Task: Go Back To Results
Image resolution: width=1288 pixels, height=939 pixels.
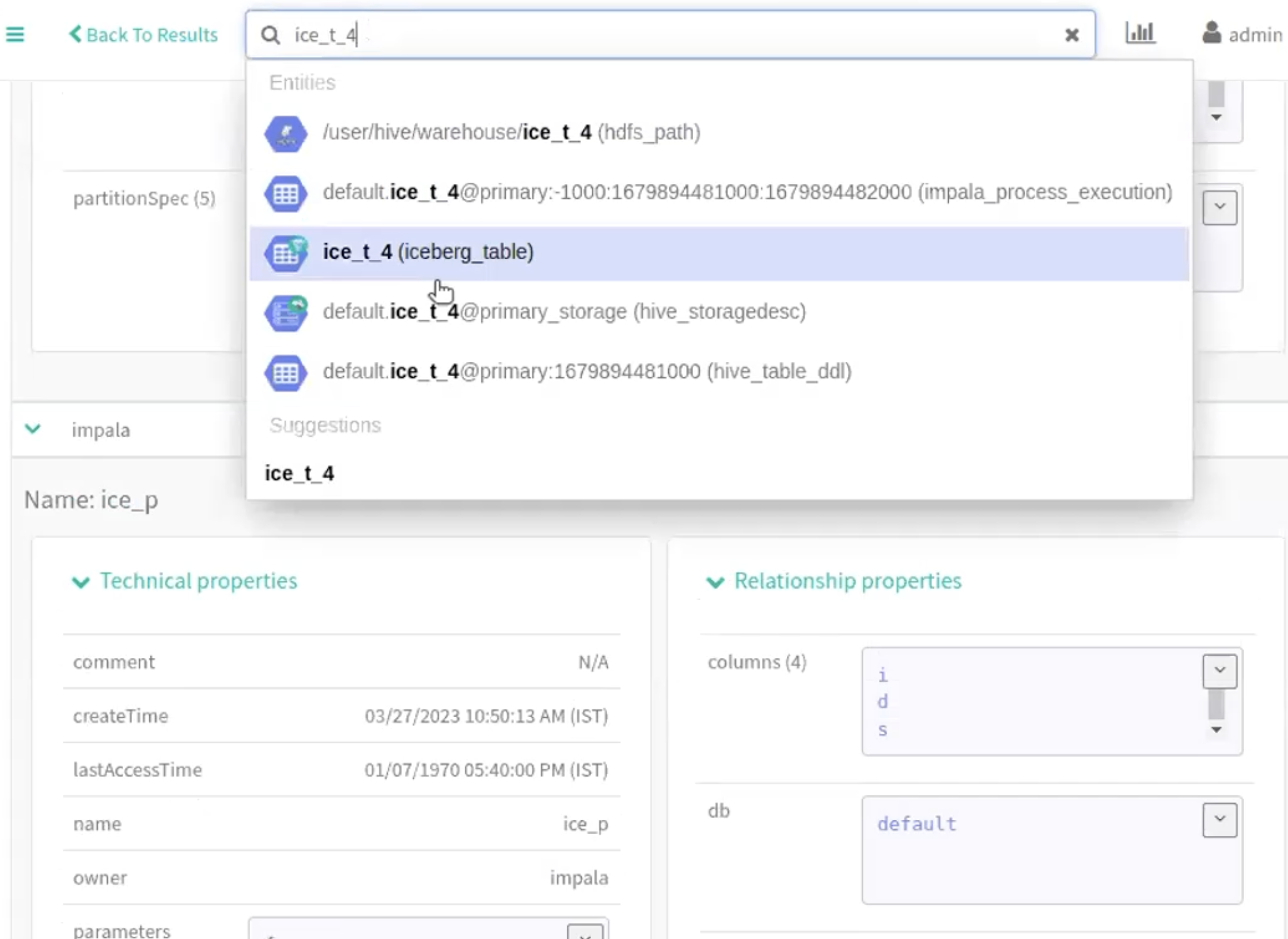Action: pyautogui.click(x=143, y=35)
